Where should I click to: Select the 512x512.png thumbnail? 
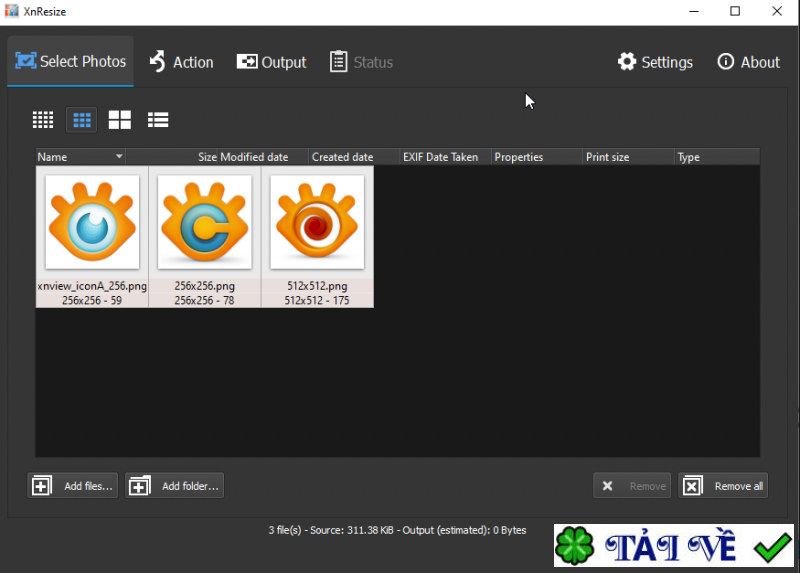click(x=317, y=237)
